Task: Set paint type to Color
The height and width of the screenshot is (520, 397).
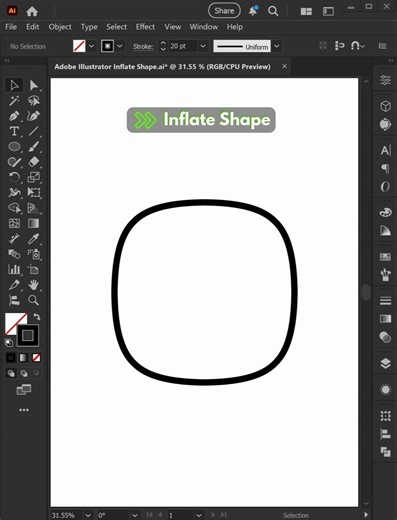Action: [11, 358]
